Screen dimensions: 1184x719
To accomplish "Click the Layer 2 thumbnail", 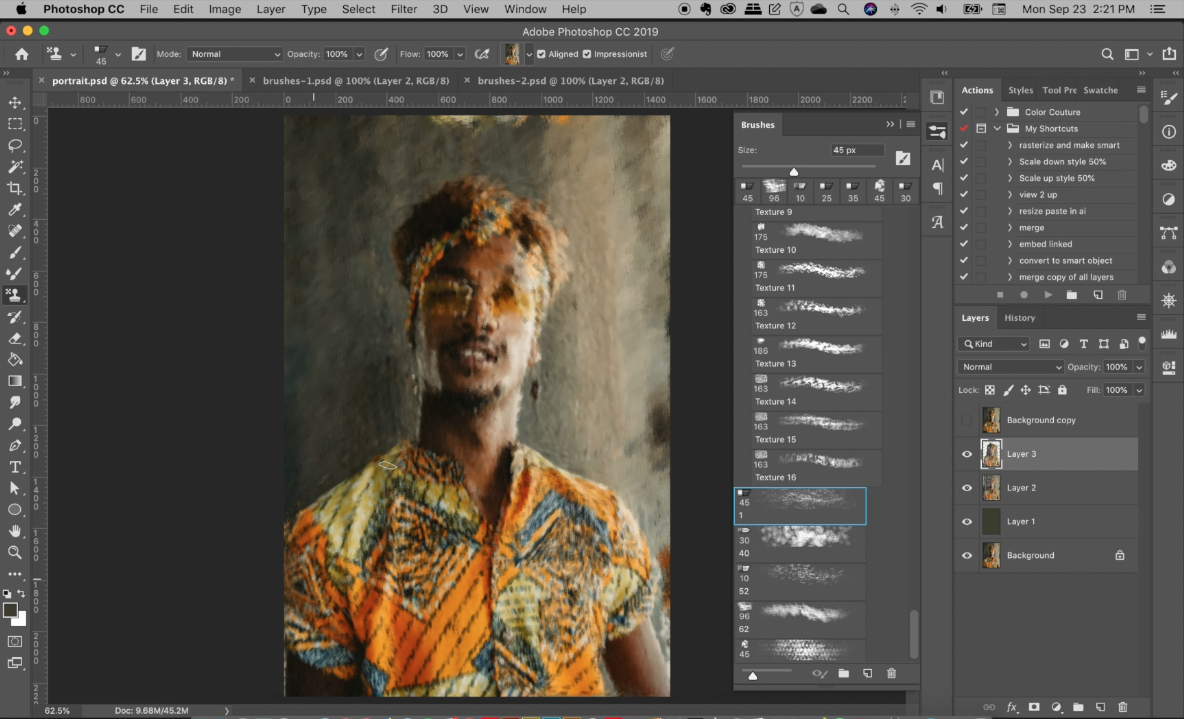I will coord(991,488).
